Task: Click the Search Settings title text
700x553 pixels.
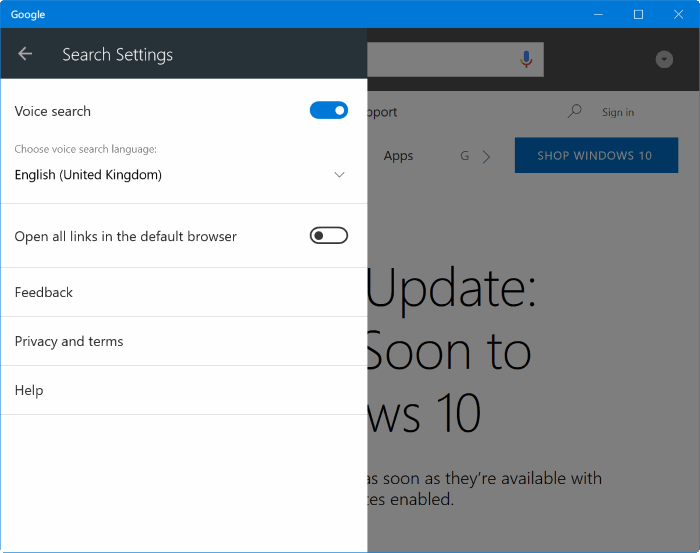Action: point(117,54)
